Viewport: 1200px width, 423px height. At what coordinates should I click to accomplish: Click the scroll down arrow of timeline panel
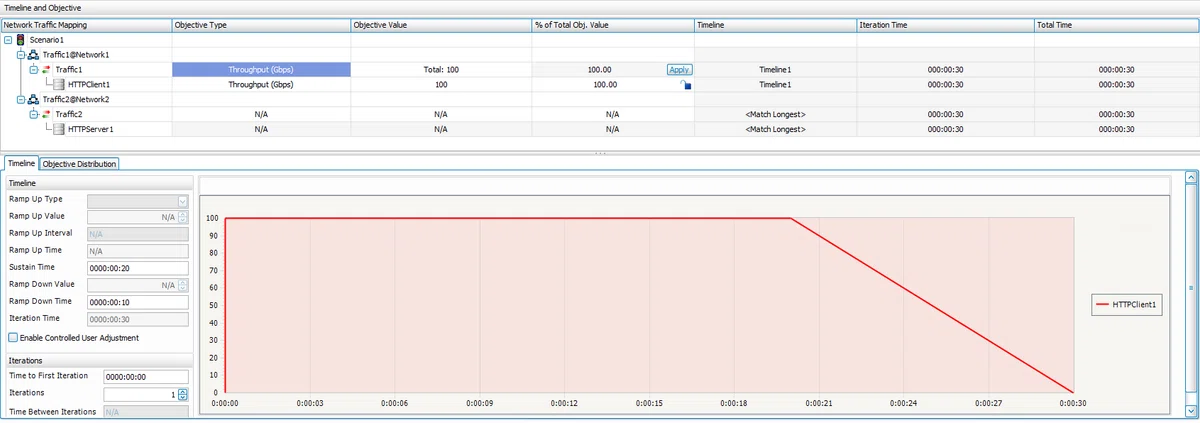pyautogui.click(x=1191, y=411)
